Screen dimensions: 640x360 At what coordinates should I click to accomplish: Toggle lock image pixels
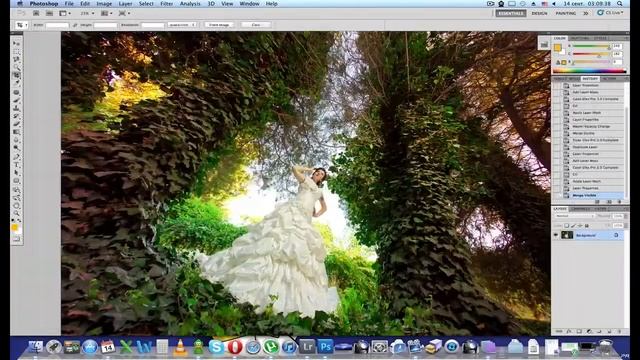[573, 226]
